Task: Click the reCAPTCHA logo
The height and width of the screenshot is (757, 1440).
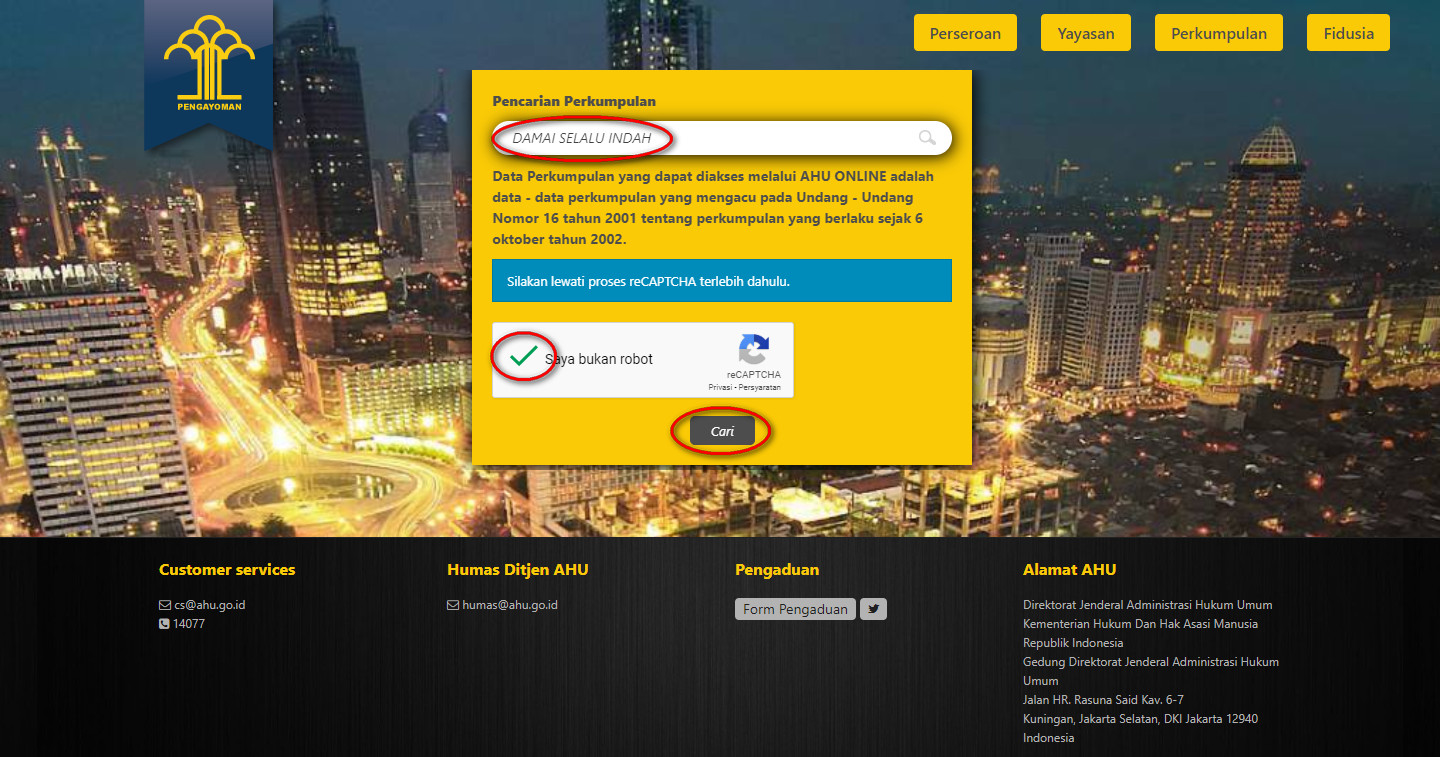Action: coord(753,350)
